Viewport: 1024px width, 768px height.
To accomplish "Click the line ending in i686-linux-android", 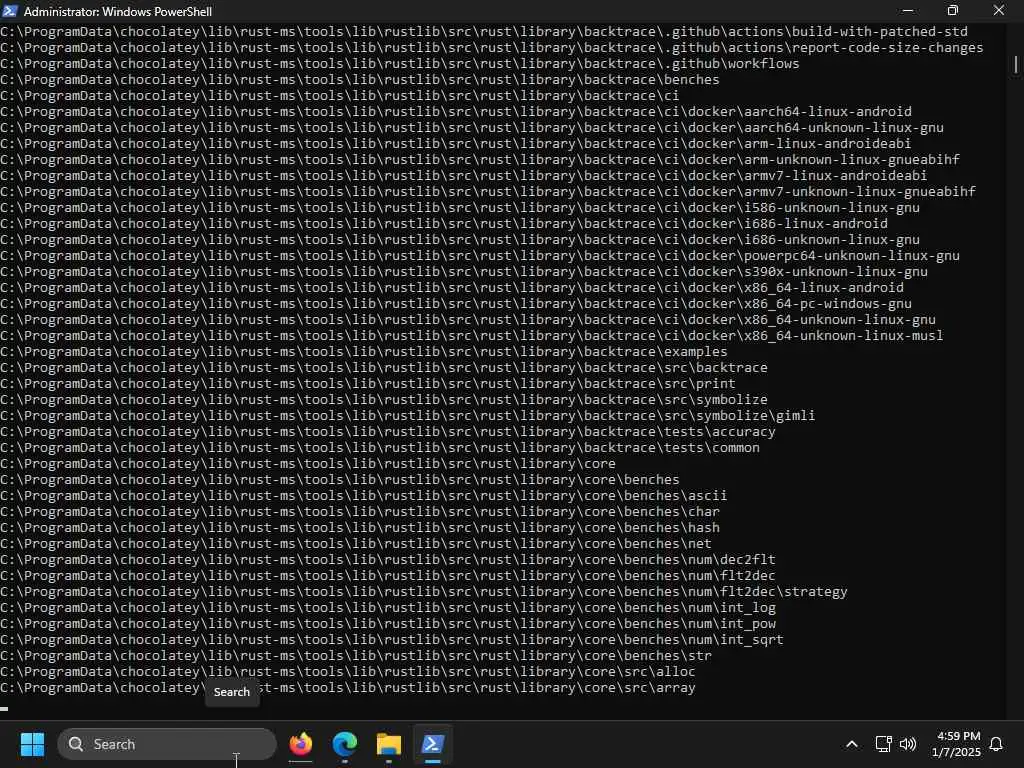I will click(x=444, y=223).
